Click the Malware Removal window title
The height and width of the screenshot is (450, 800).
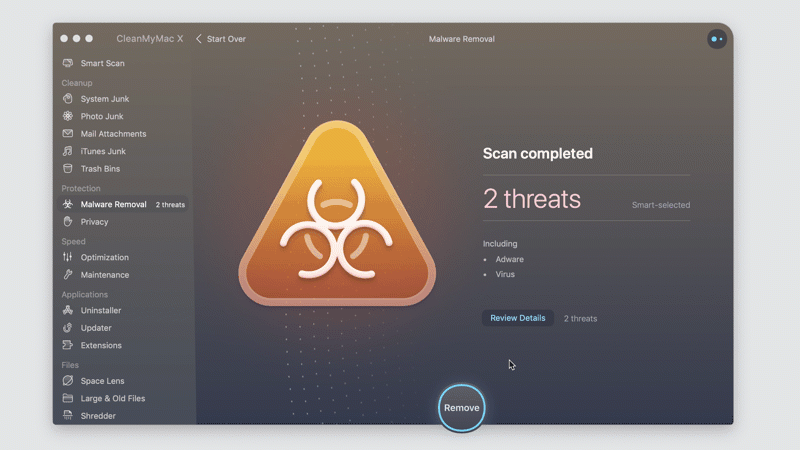click(461, 39)
